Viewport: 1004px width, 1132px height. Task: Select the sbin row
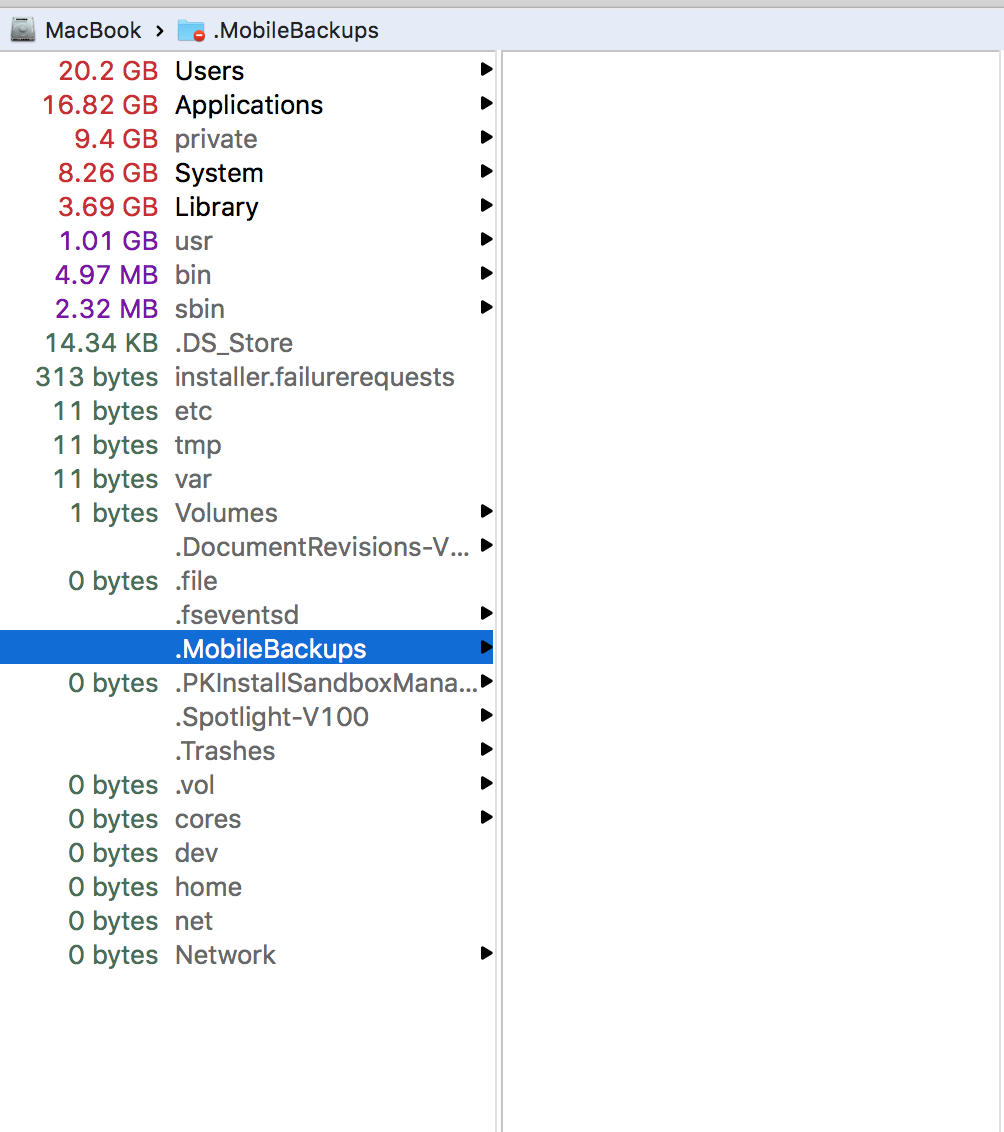point(247,309)
